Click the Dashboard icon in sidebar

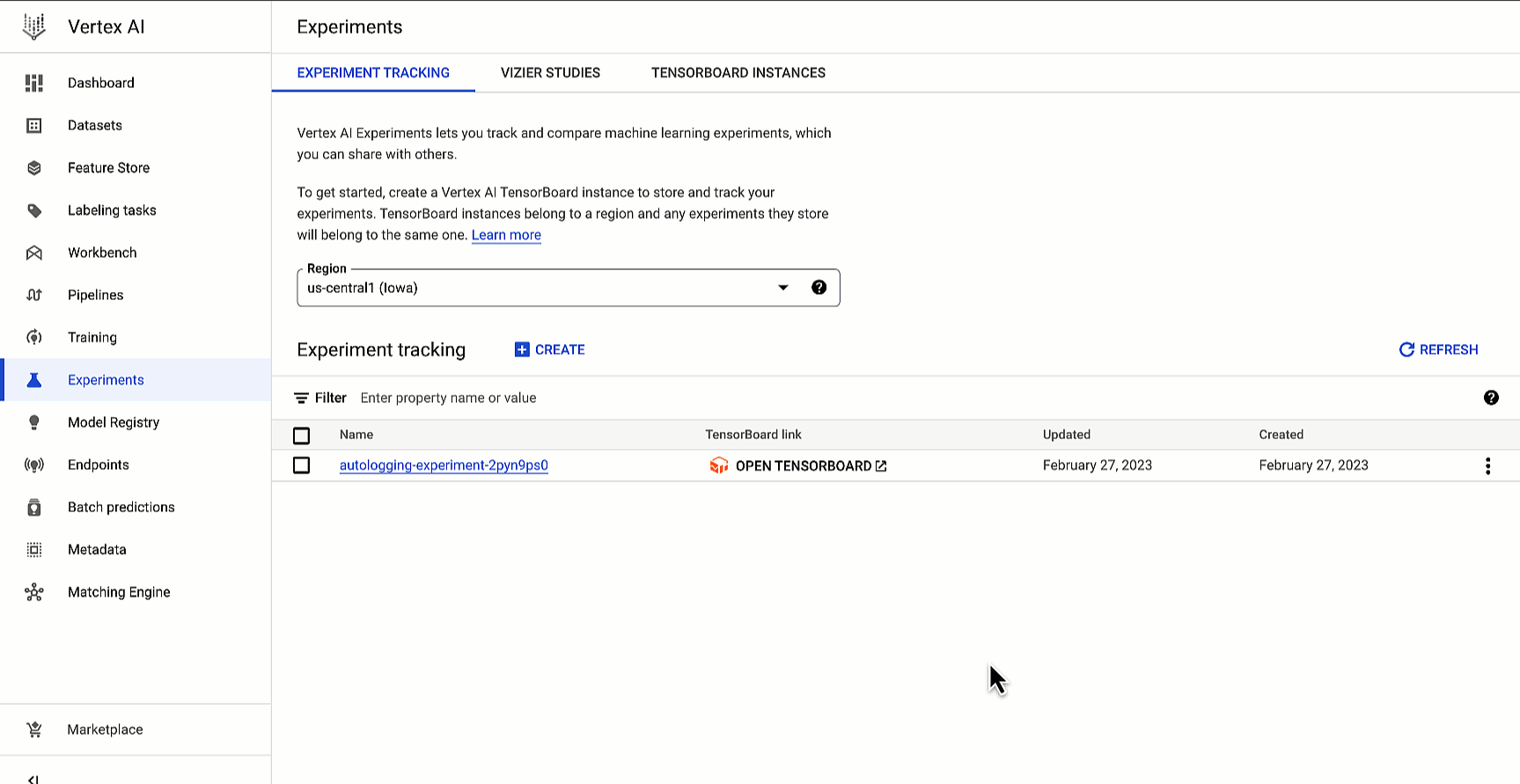[34, 83]
